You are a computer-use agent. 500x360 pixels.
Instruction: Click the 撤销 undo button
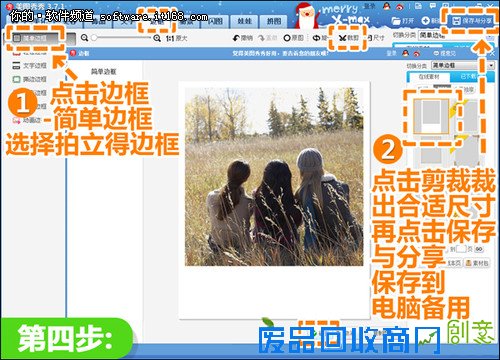coord(243,38)
